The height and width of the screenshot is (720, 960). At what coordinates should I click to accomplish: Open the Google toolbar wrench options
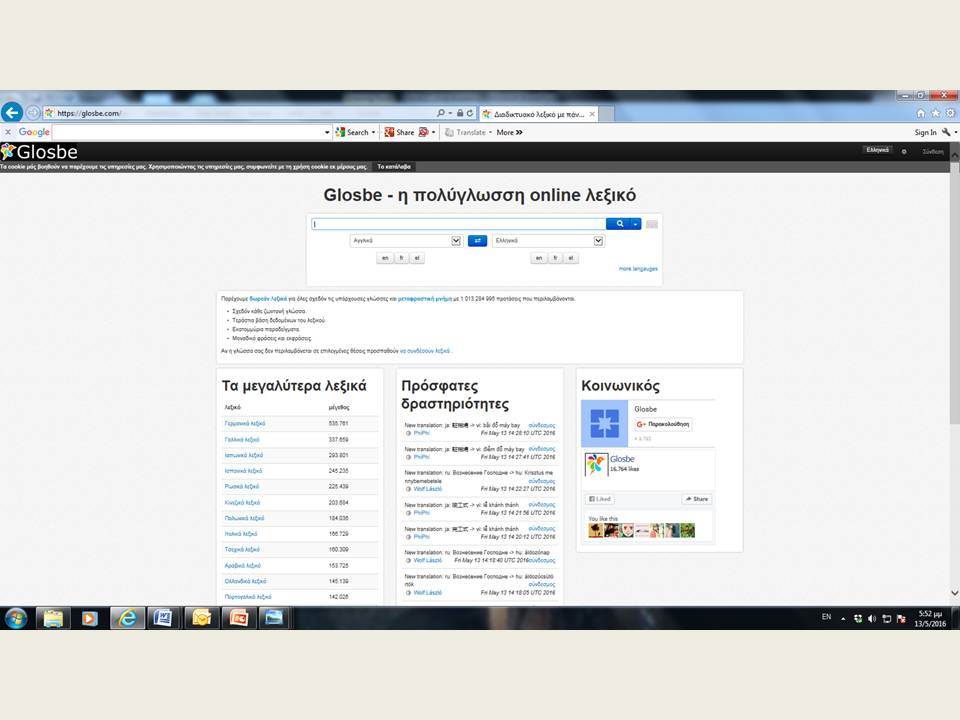coord(947,132)
